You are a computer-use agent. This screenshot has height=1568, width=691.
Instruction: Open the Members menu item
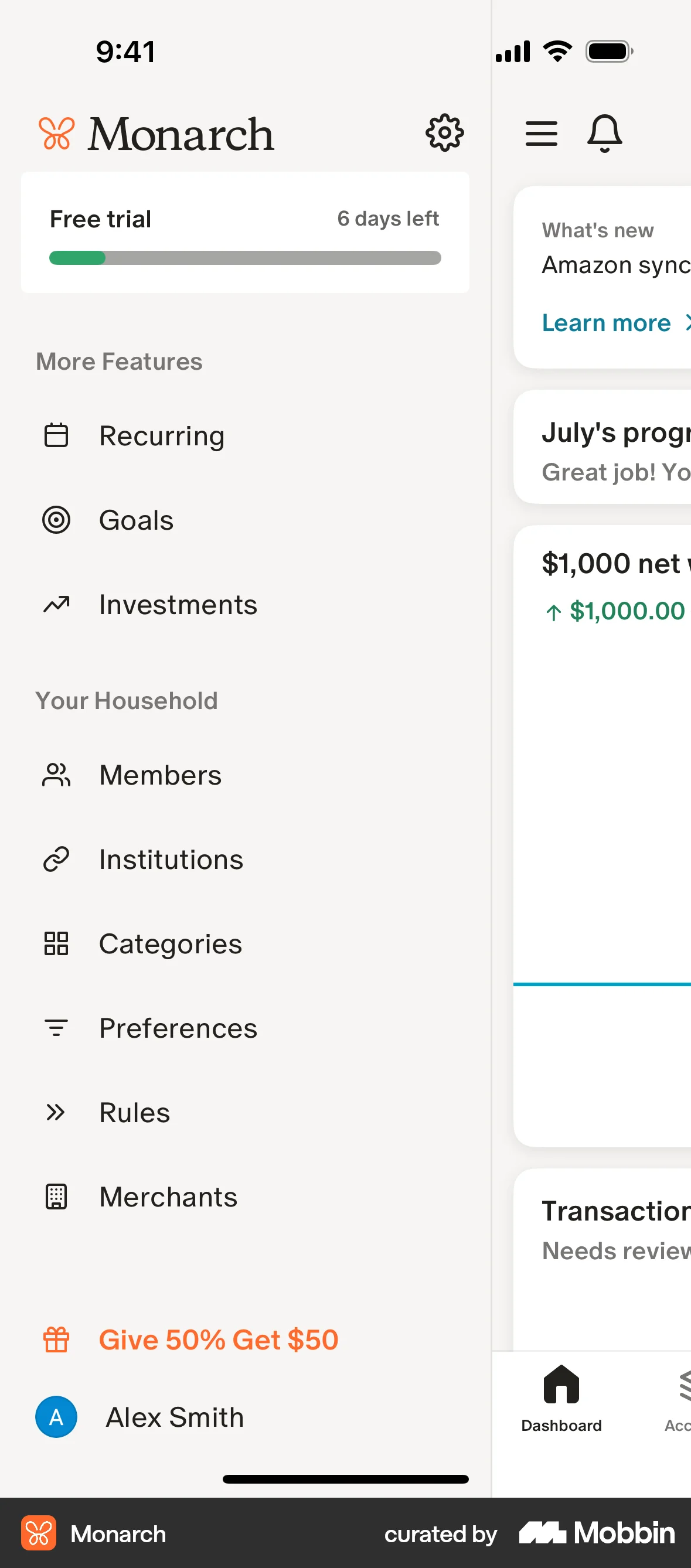coord(160,775)
